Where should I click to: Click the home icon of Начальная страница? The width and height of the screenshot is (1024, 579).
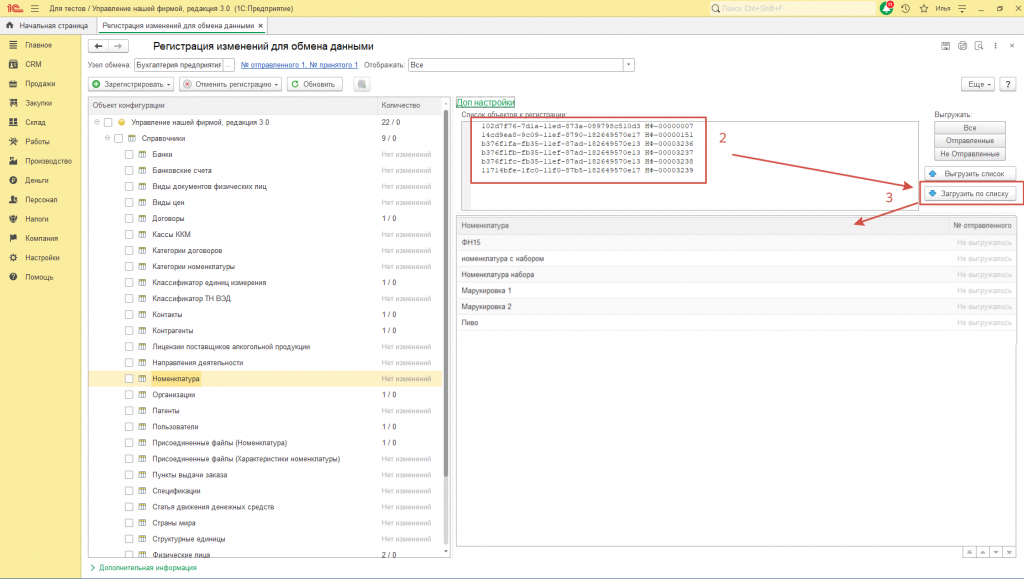click(x=9, y=25)
